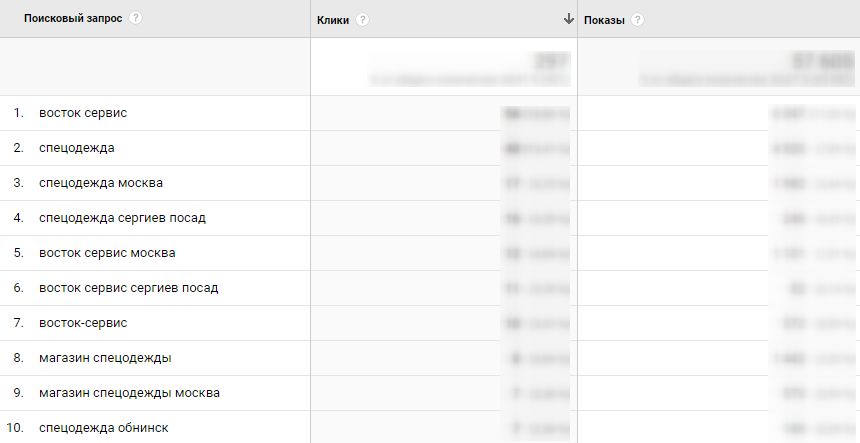Select the 'спецодежда москва' query
The image size is (860, 443).
point(101,183)
